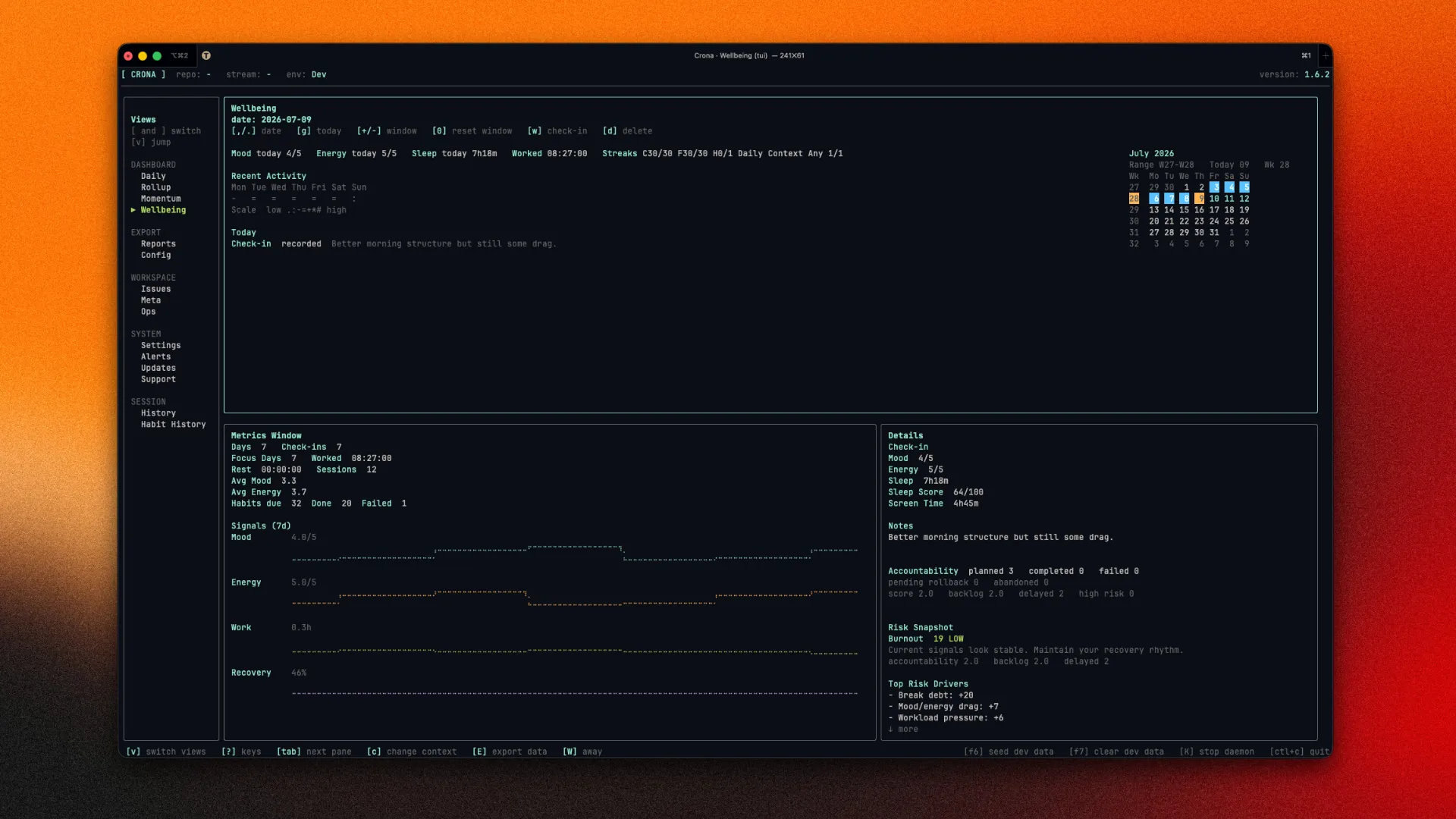The image size is (1456, 819).
Task: Select highlighted week 28 in calendar
Action: click(1134, 199)
